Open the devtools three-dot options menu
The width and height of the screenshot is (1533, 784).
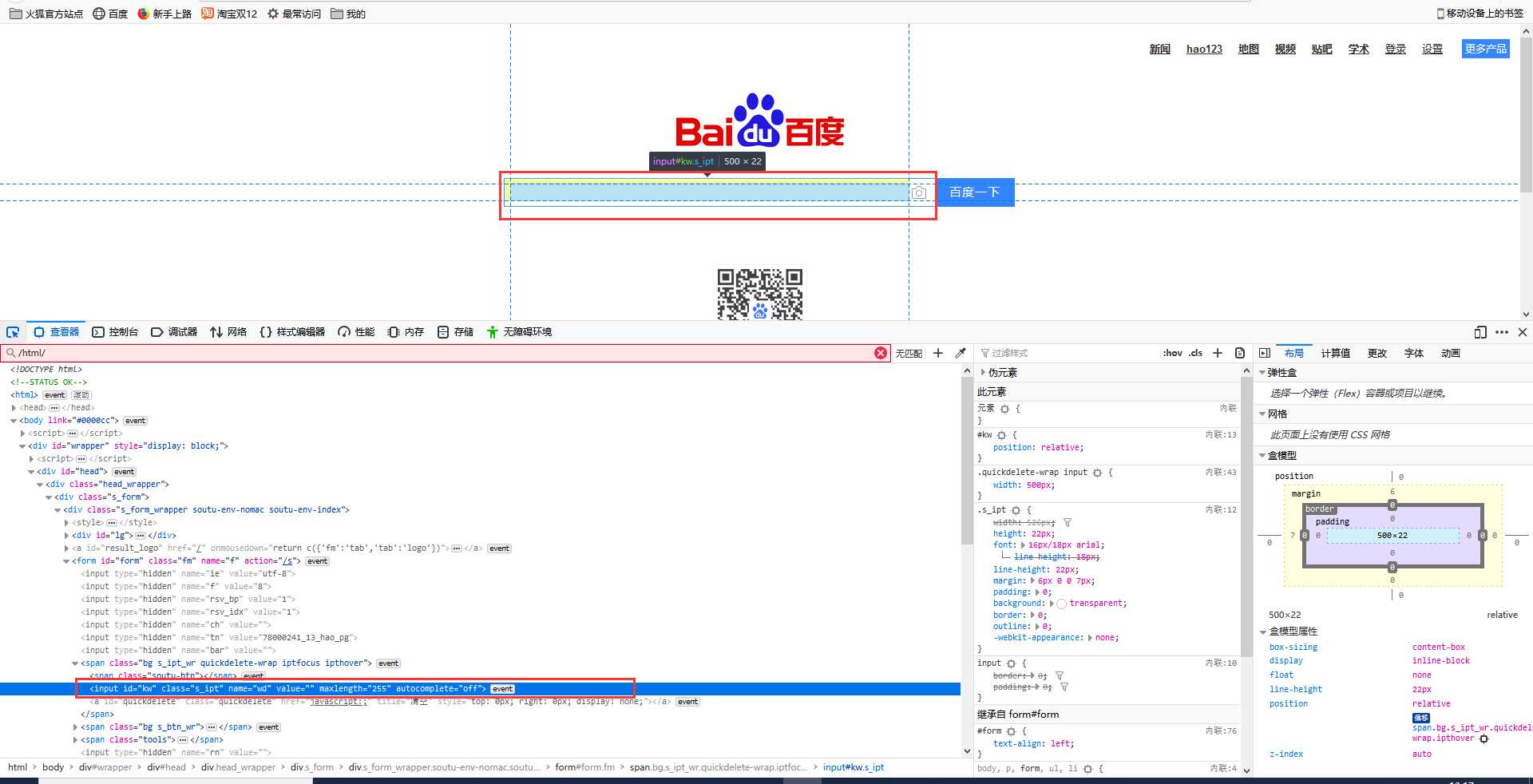coord(1502,332)
